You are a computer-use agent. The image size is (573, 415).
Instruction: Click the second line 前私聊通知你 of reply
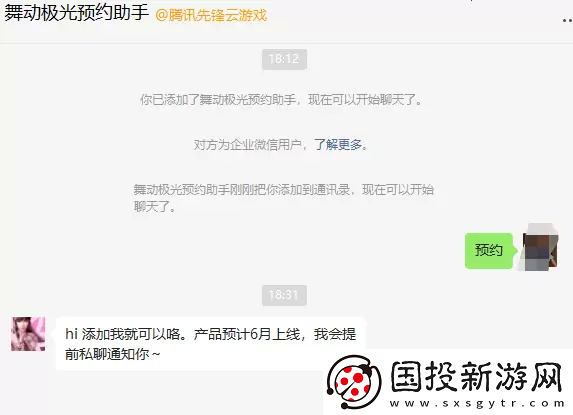(x=113, y=354)
